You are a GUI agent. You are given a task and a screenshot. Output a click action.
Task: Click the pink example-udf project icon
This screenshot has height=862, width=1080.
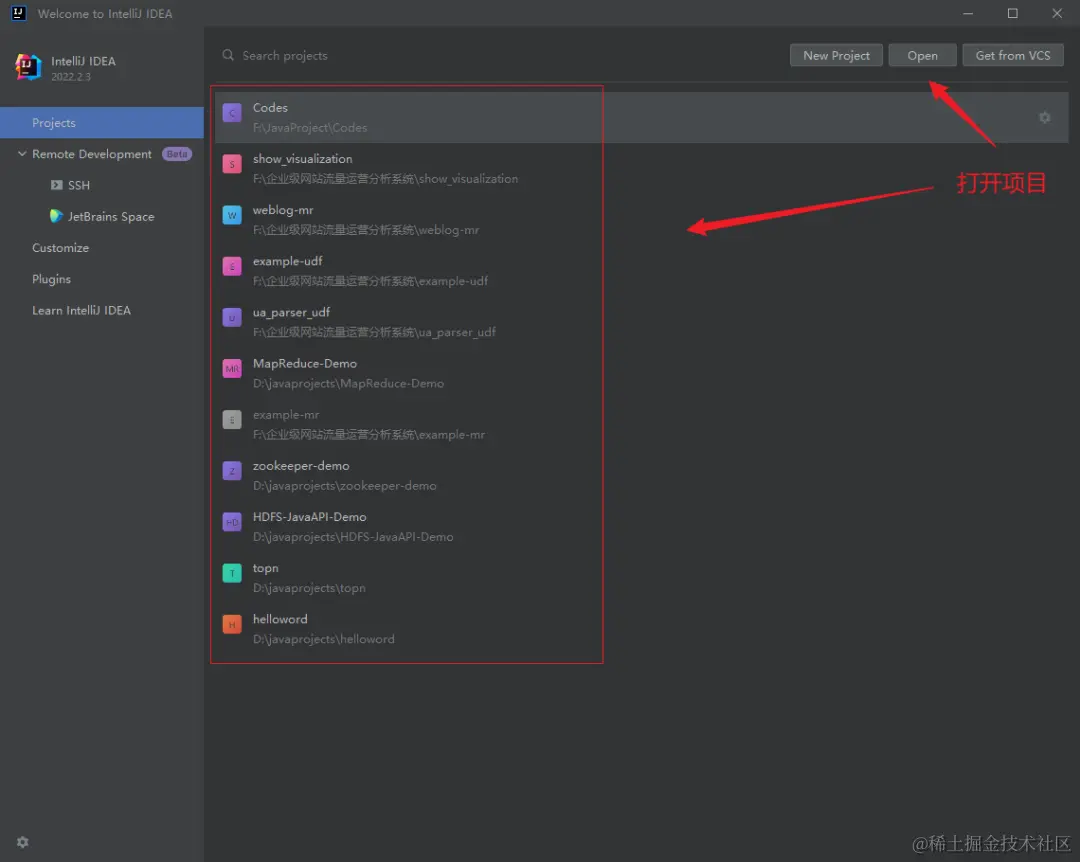tap(232, 266)
